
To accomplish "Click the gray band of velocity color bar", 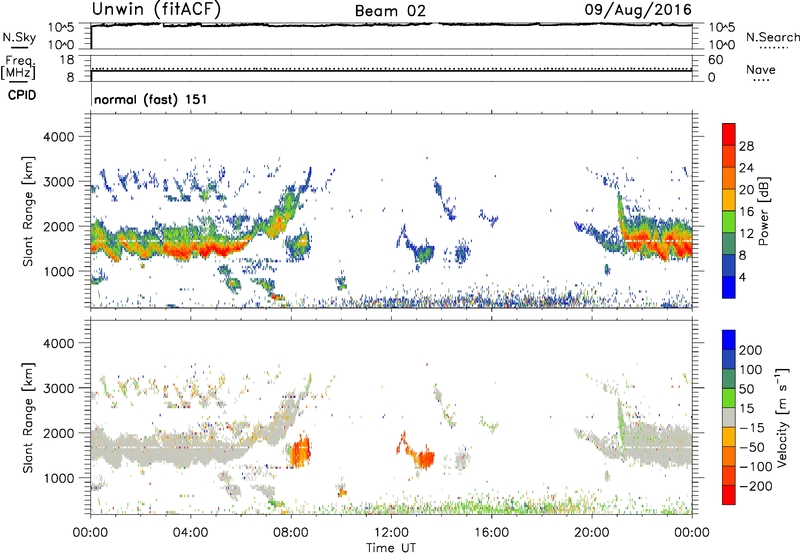I will click(729, 418).
